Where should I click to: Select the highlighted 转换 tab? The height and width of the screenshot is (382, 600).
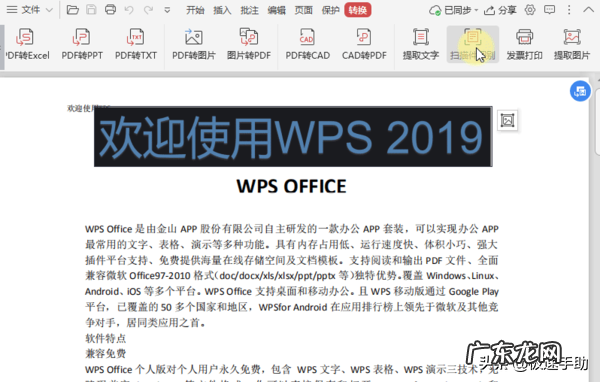tap(358, 10)
